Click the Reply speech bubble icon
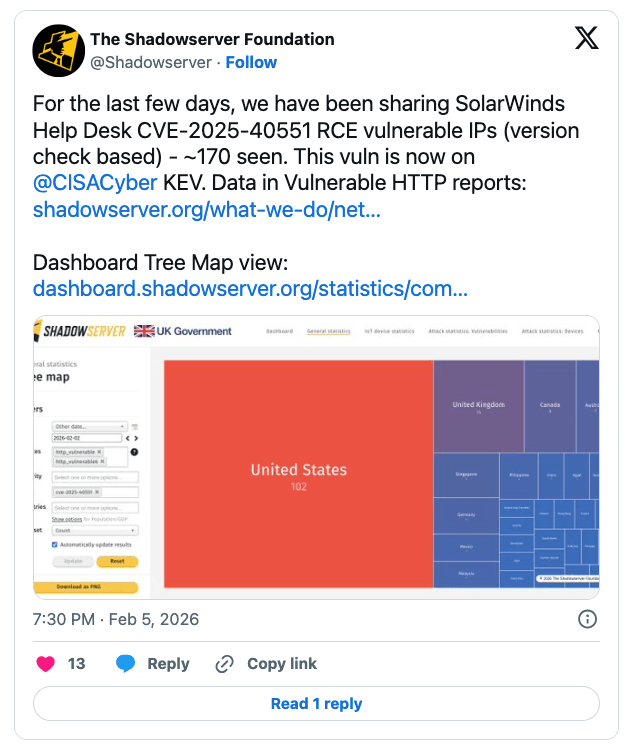632x752 pixels. (125, 663)
